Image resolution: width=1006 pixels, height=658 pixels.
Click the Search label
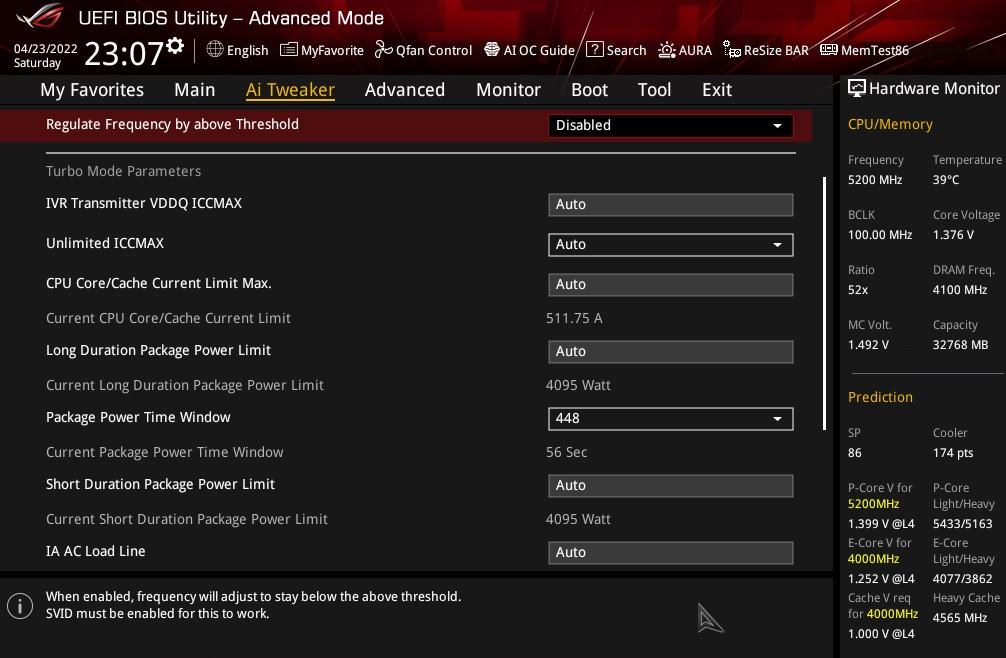[626, 50]
